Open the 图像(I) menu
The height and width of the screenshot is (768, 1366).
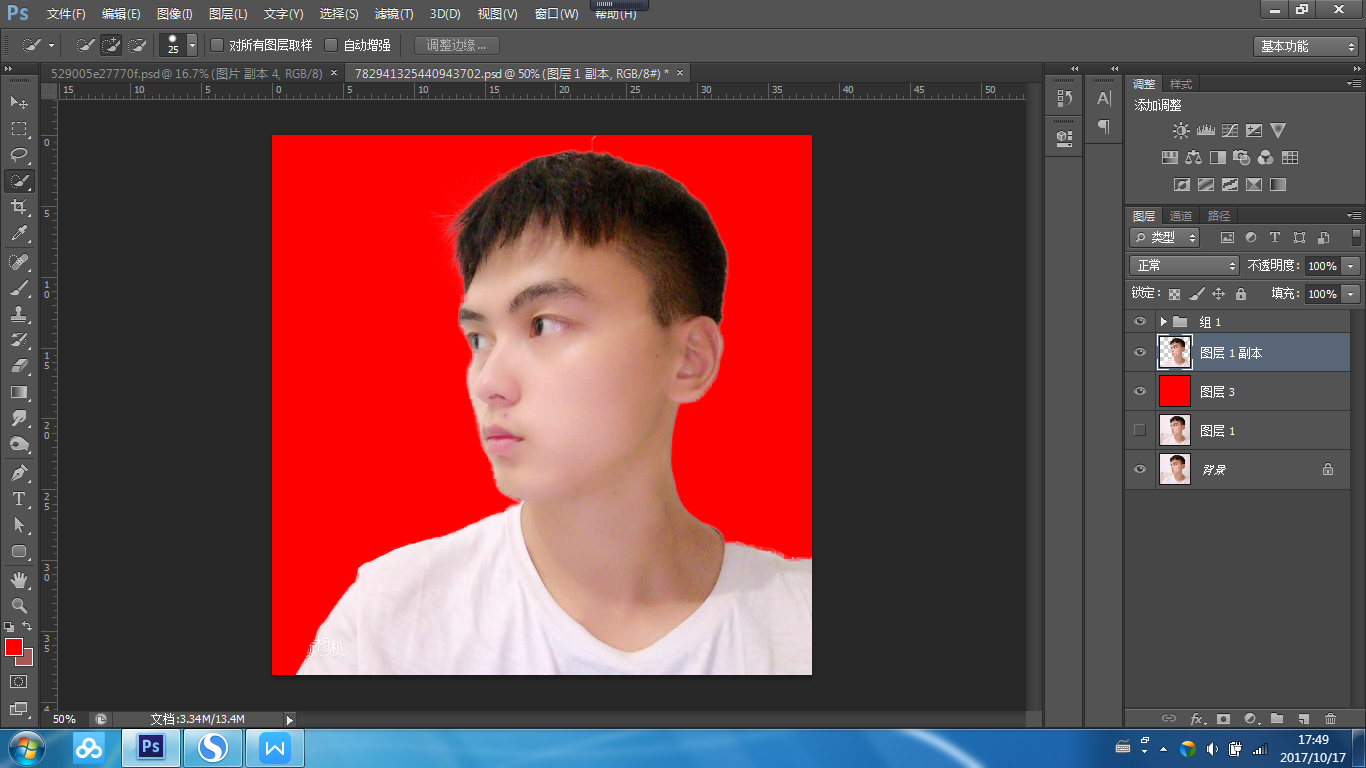[175, 14]
